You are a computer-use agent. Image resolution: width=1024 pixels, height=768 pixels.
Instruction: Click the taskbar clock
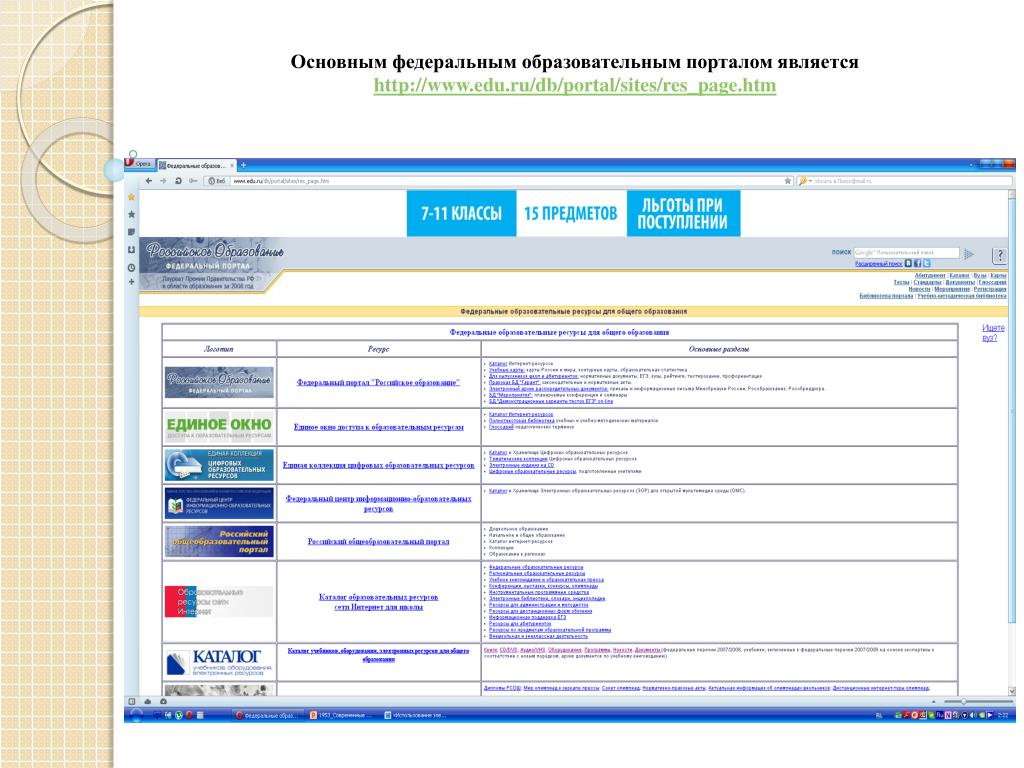(x=1003, y=716)
